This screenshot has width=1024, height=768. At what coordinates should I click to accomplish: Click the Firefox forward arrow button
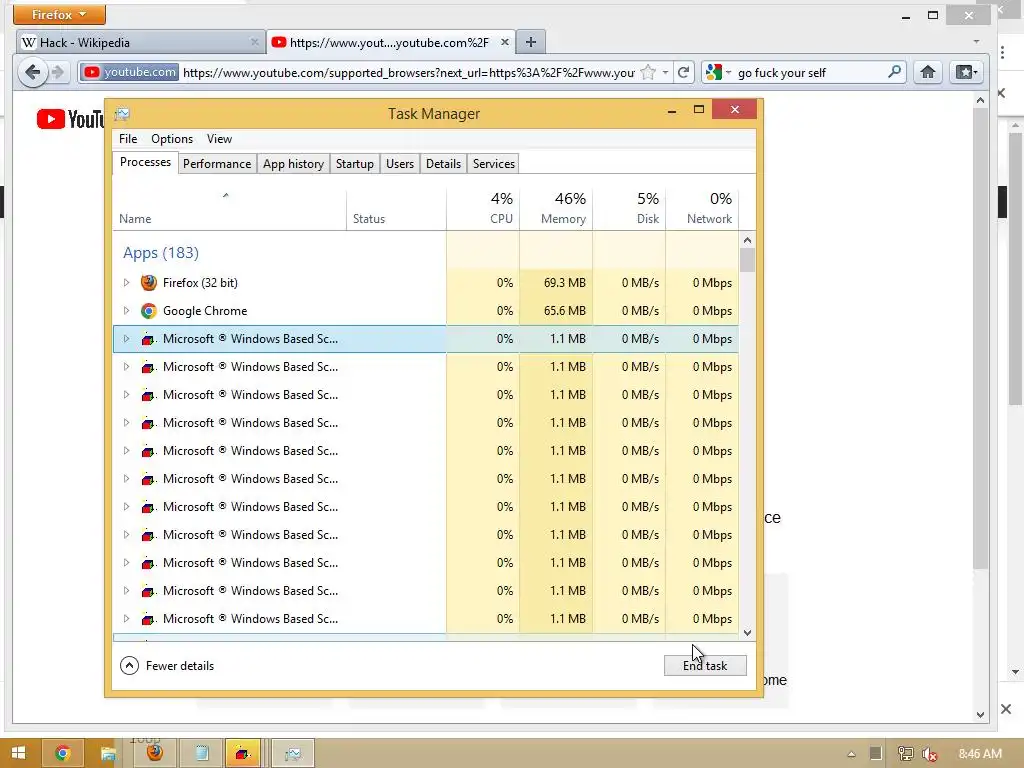pyautogui.click(x=57, y=72)
